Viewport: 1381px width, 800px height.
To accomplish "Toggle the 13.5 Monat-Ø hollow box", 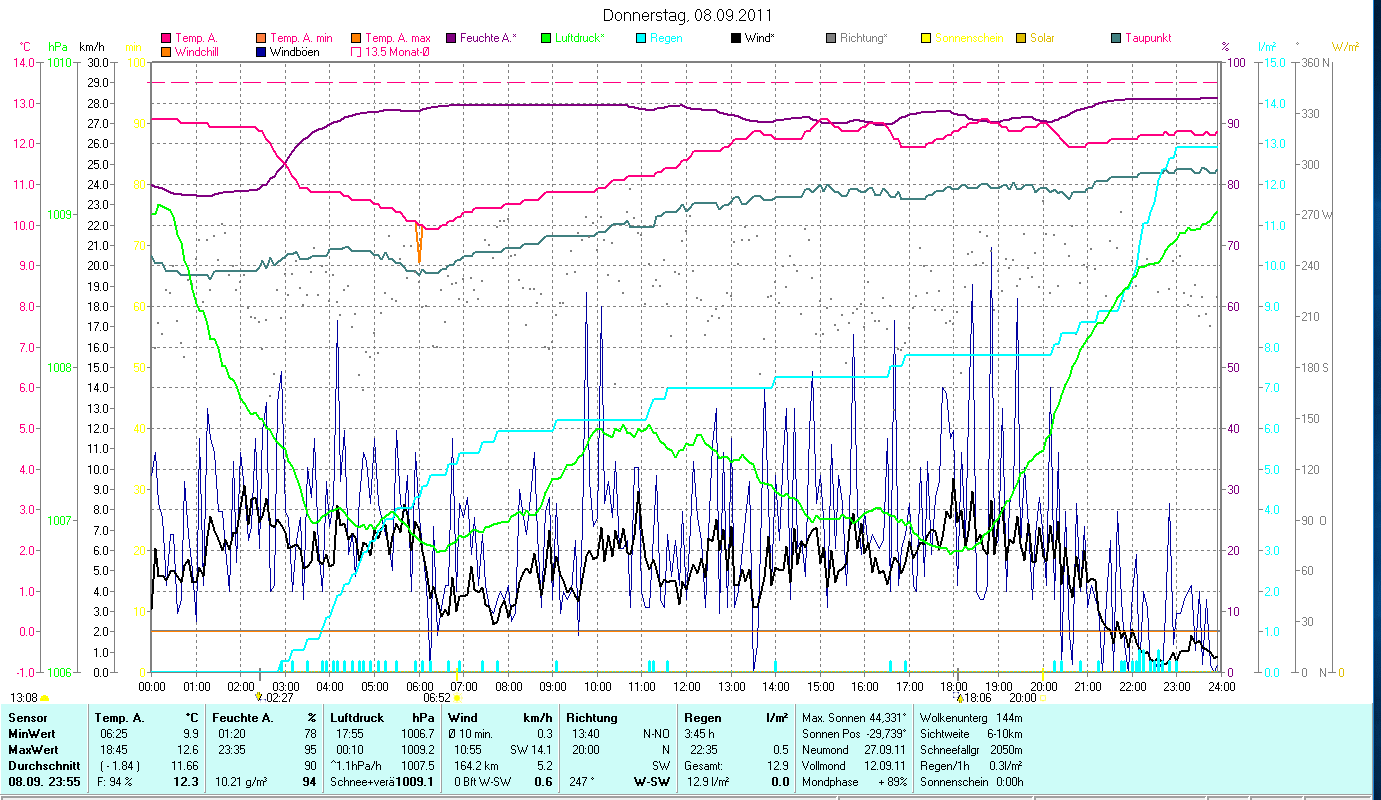I will click(x=356, y=52).
